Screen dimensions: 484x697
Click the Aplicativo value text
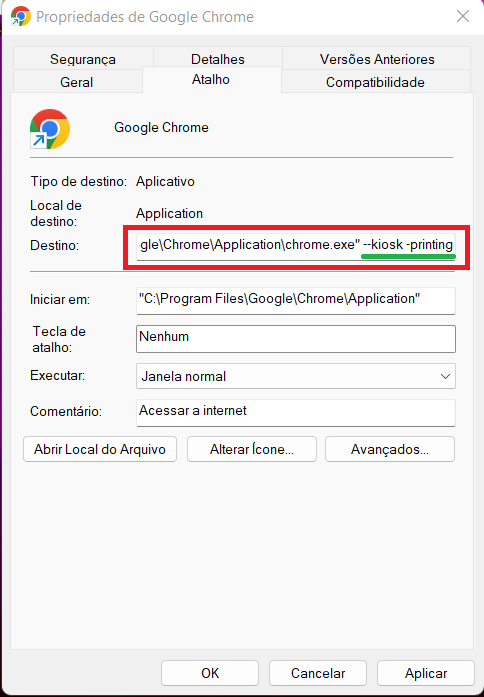(x=165, y=181)
